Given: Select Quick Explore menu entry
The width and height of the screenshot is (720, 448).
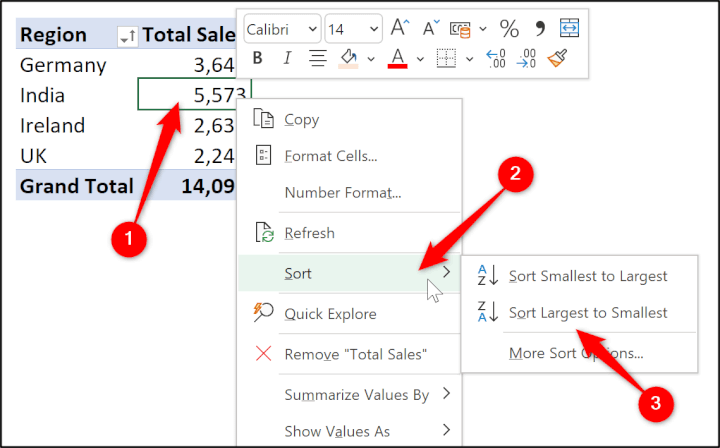Looking at the screenshot, I should click(349, 314).
